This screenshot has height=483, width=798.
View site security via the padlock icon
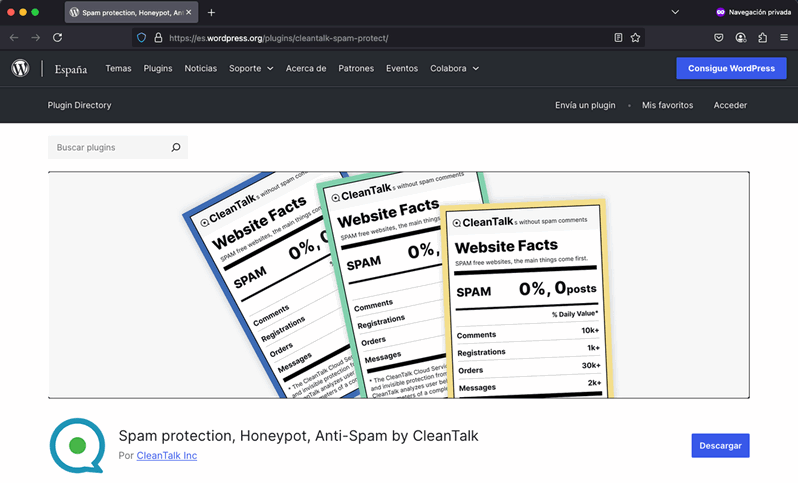pos(158,38)
